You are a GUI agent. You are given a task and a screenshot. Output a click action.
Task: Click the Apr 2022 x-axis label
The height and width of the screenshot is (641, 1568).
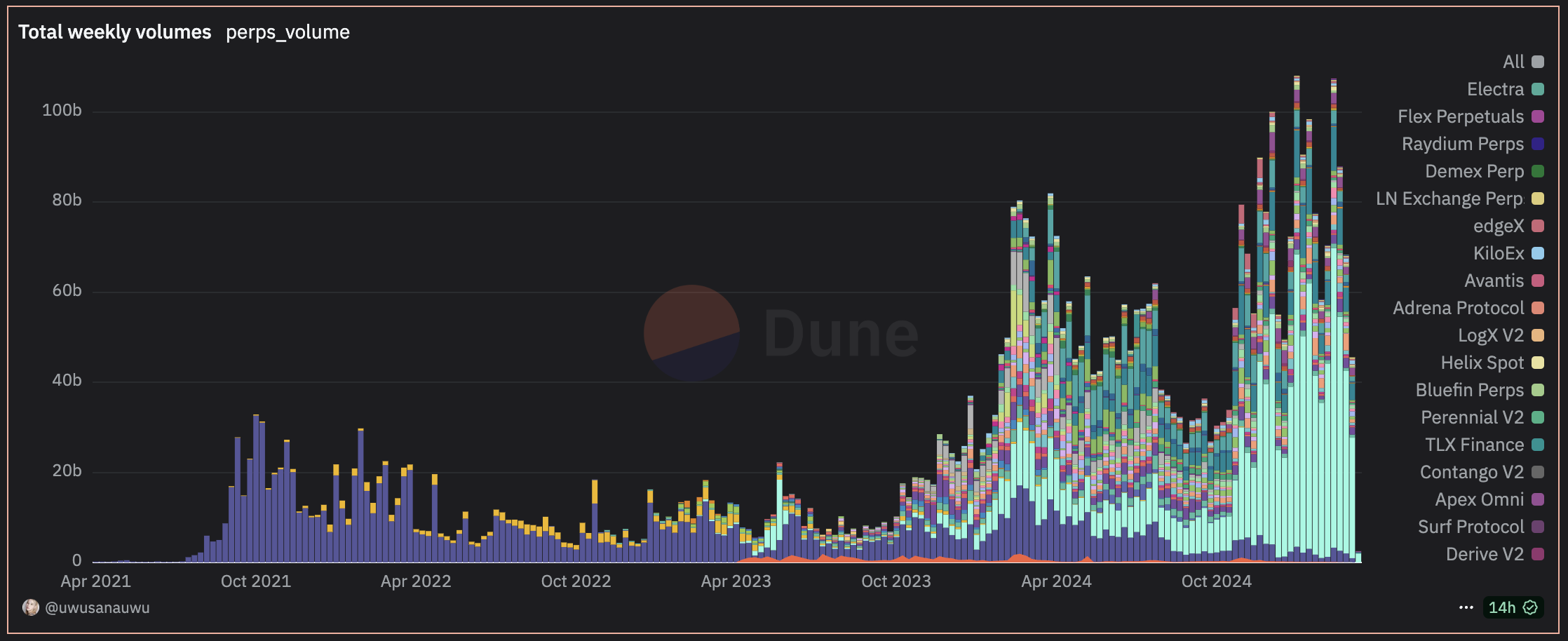pyautogui.click(x=416, y=581)
